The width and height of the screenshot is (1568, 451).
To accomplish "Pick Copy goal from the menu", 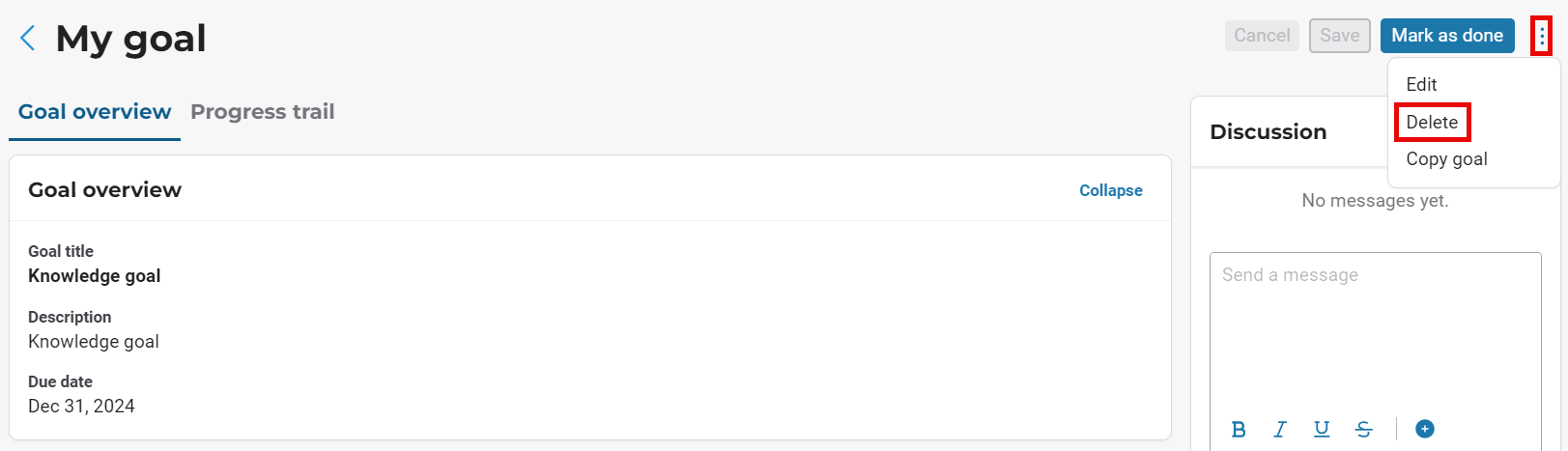I will (1446, 159).
